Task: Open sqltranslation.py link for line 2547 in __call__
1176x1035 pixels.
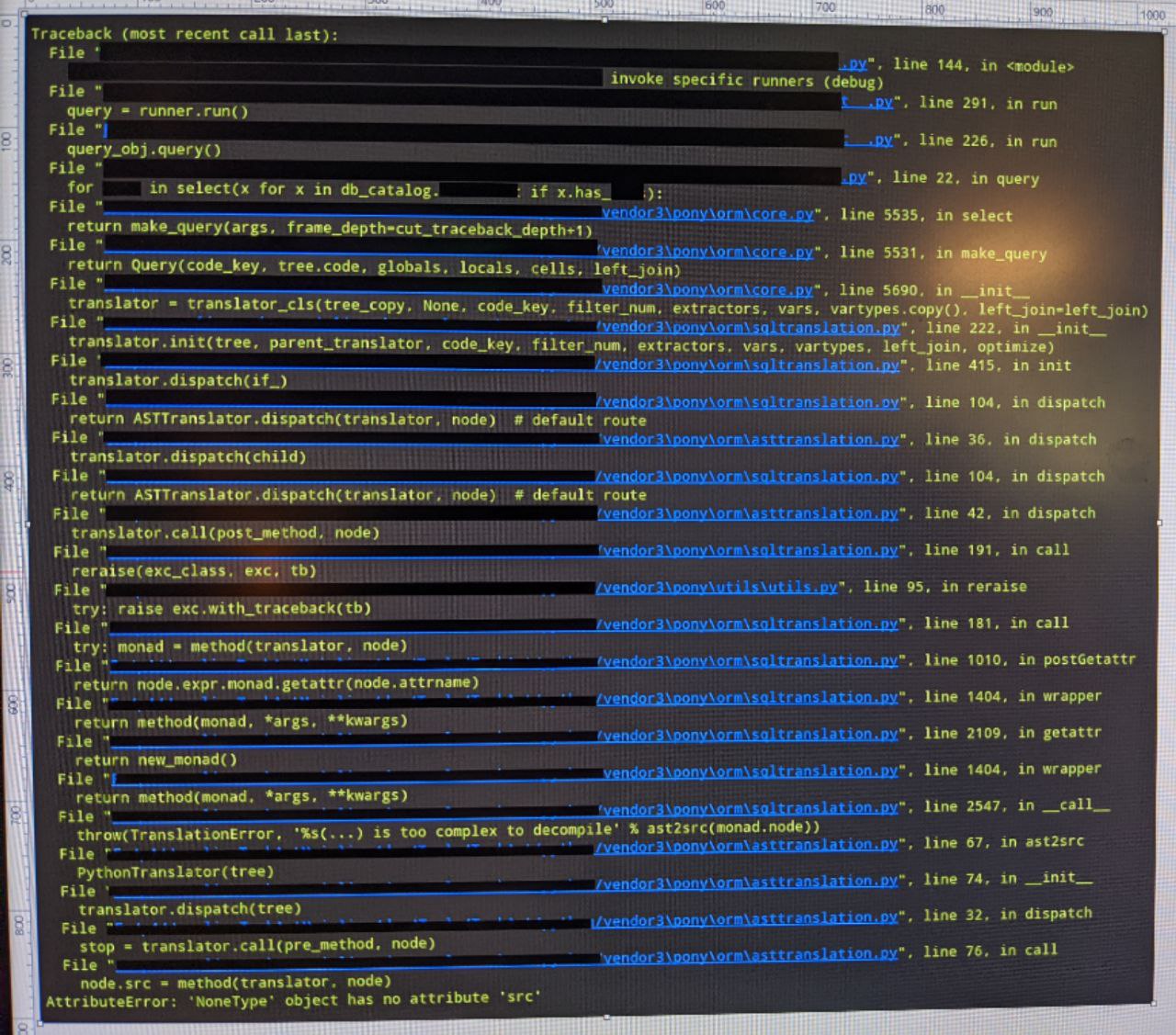Action: click(x=748, y=807)
